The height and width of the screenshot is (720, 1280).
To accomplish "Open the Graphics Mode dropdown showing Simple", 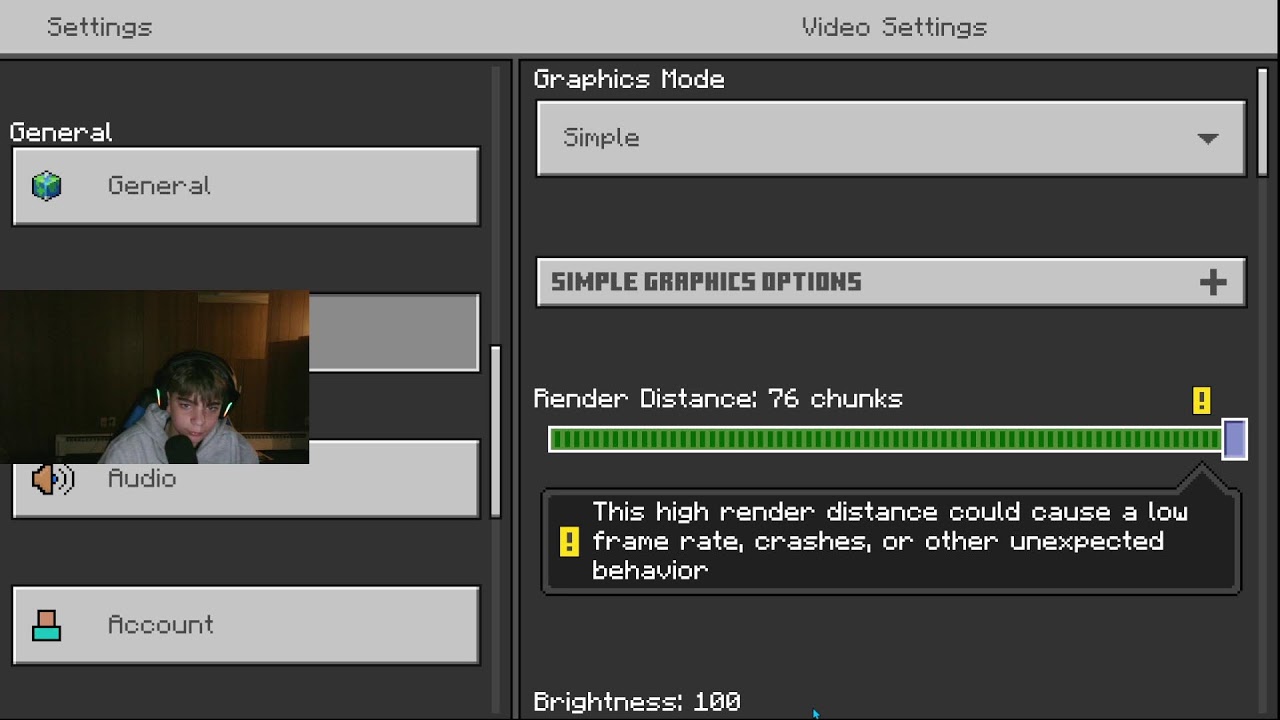I will click(891, 138).
